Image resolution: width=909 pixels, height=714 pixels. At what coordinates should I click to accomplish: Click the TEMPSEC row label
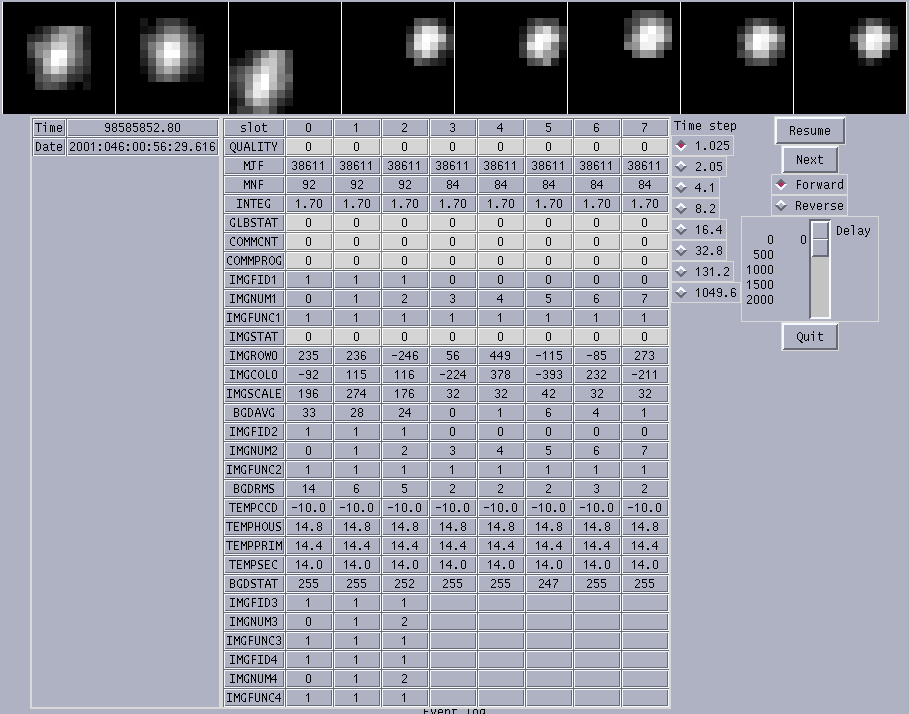(x=254, y=564)
